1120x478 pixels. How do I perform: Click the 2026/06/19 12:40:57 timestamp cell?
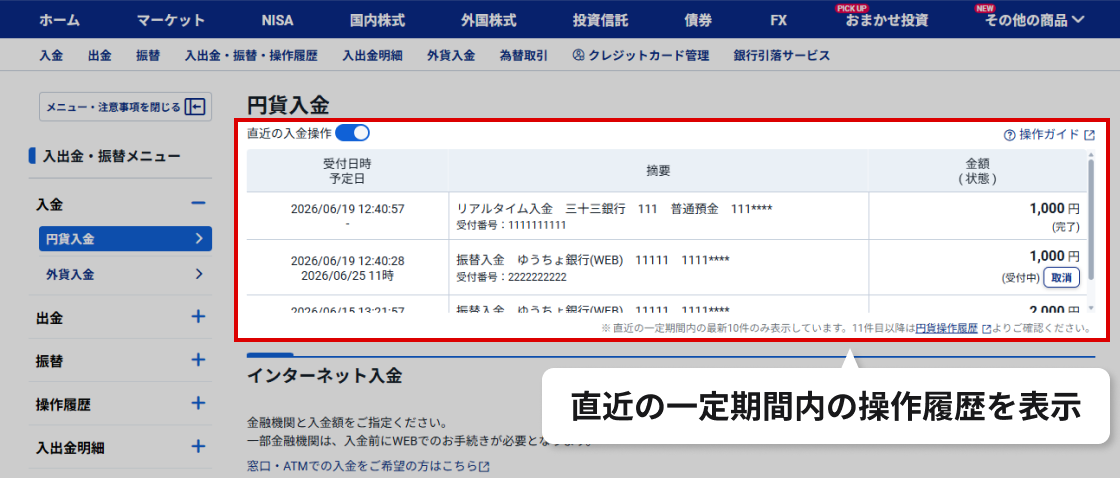[348, 209]
